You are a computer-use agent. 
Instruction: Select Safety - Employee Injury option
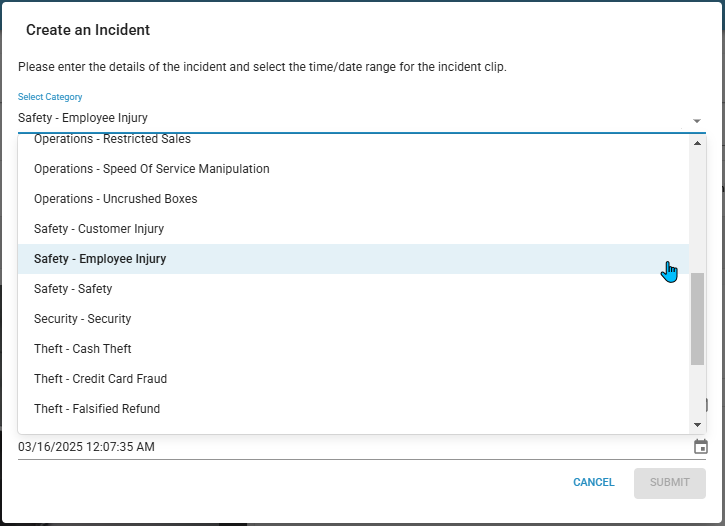point(353,259)
